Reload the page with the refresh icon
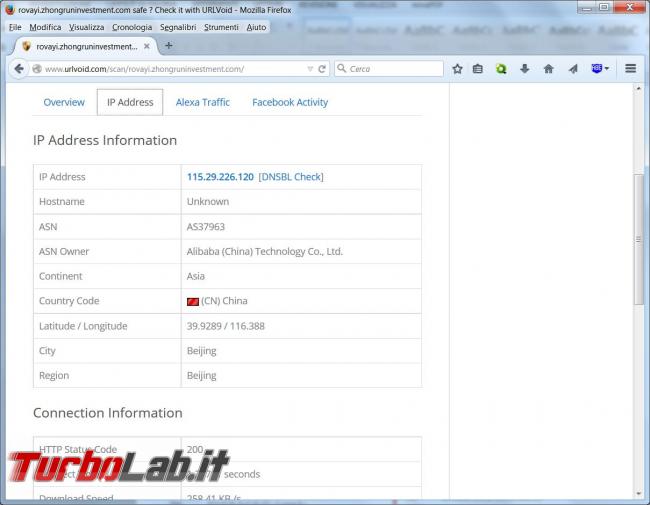This screenshot has height=505, width=650. pos(322,69)
